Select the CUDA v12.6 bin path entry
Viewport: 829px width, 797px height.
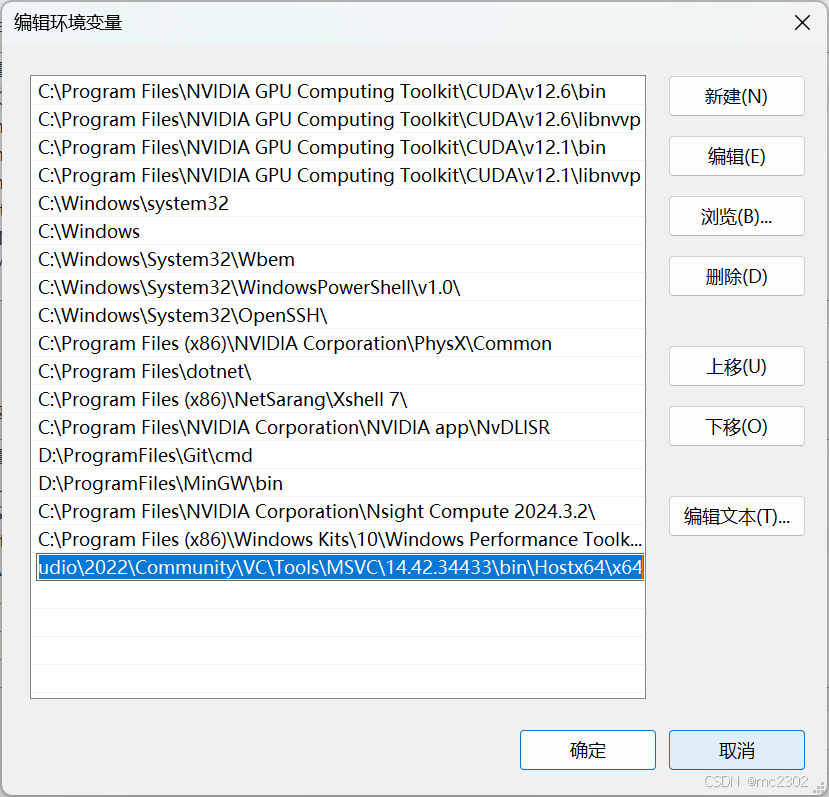tap(300, 91)
